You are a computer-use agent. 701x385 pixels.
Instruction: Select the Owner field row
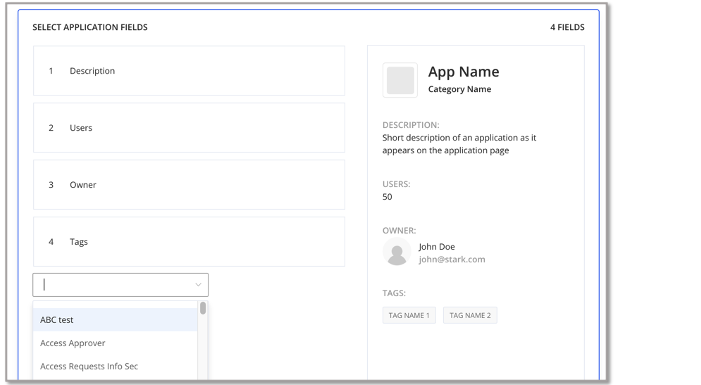click(189, 185)
